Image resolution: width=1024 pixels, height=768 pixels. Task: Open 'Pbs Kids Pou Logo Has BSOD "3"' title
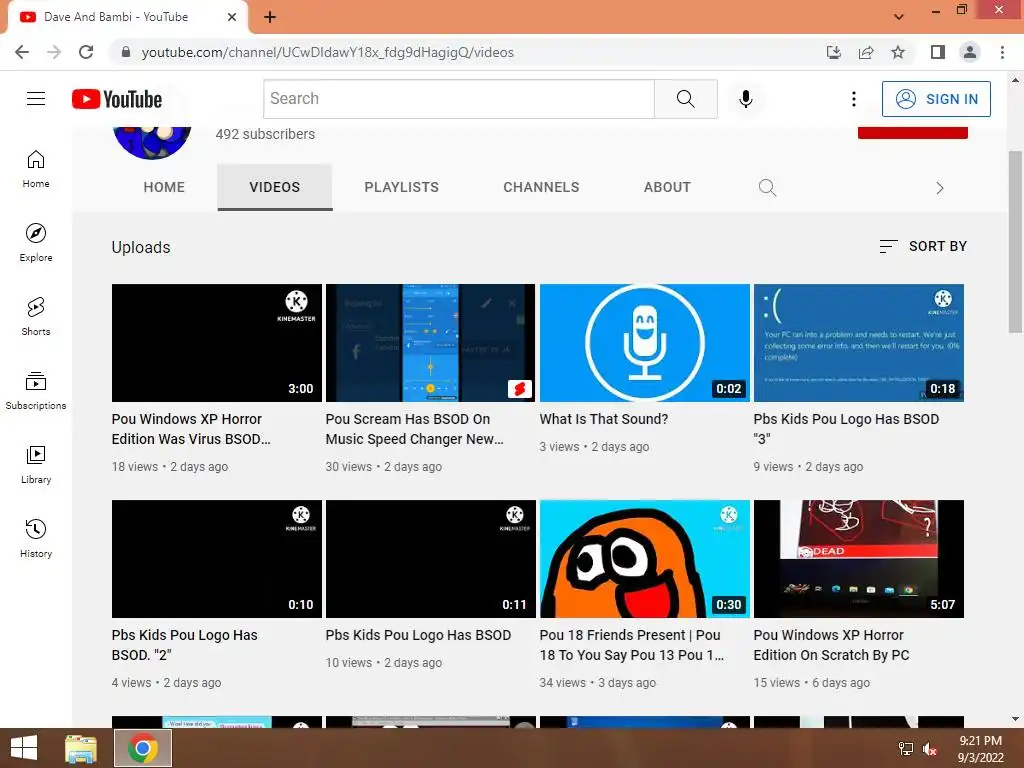846,429
